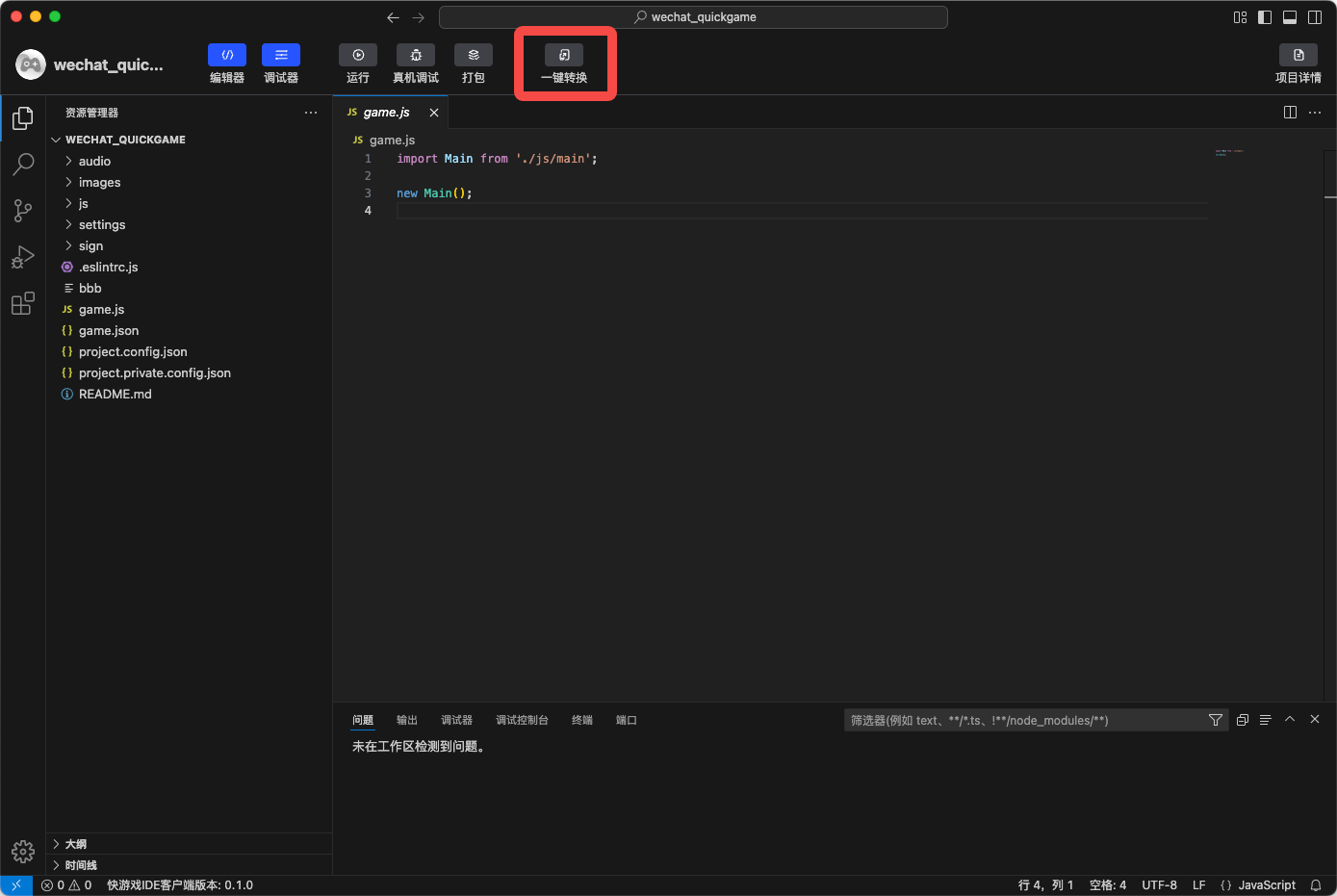Click the 一键转换 one-click convert icon
The width and height of the screenshot is (1337, 896).
564,56
